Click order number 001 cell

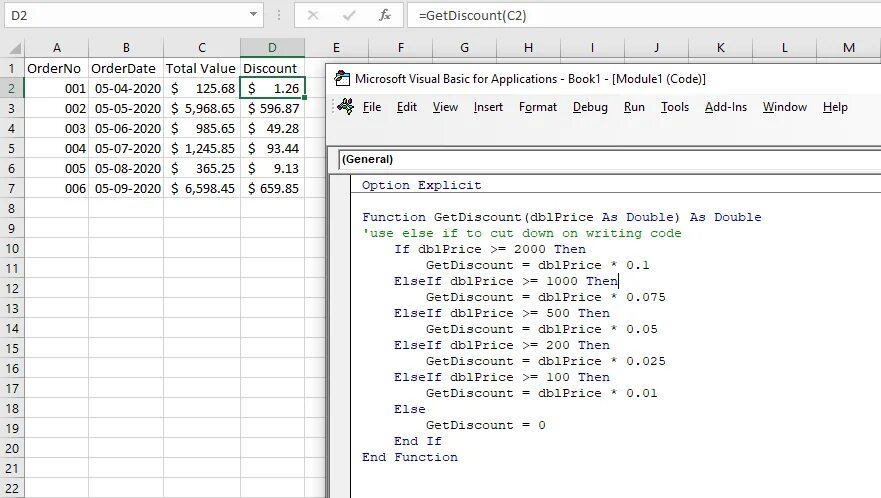click(56, 88)
